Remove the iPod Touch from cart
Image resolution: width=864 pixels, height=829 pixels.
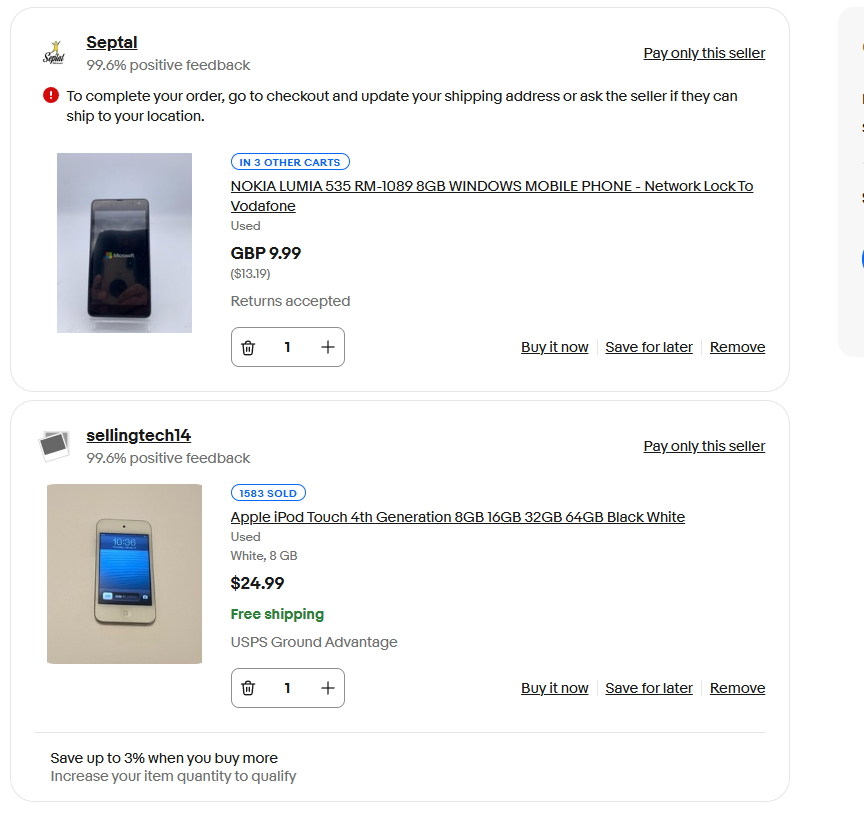(x=737, y=688)
